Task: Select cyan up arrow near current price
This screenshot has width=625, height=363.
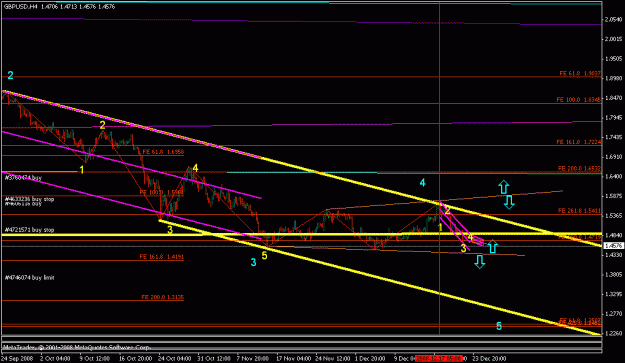Action: pos(493,246)
